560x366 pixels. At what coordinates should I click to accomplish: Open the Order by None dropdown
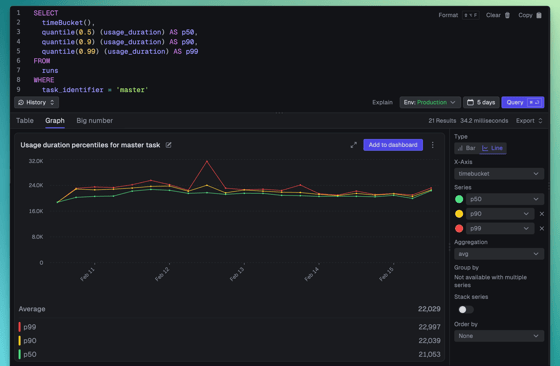click(x=499, y=336)
